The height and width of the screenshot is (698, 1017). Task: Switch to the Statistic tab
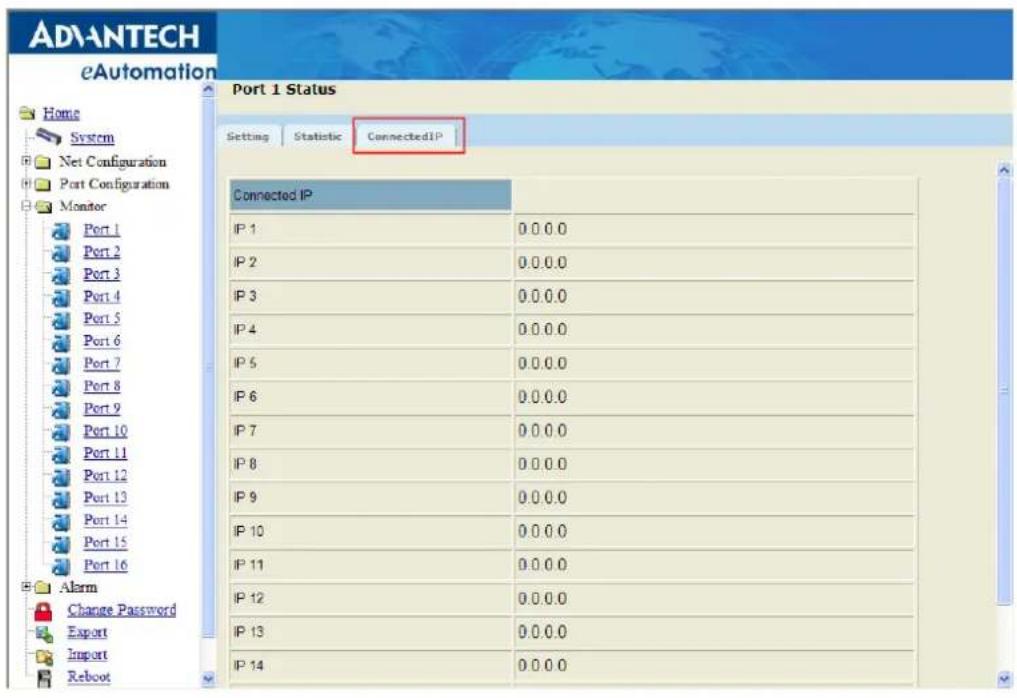click(x=317, y=136)
